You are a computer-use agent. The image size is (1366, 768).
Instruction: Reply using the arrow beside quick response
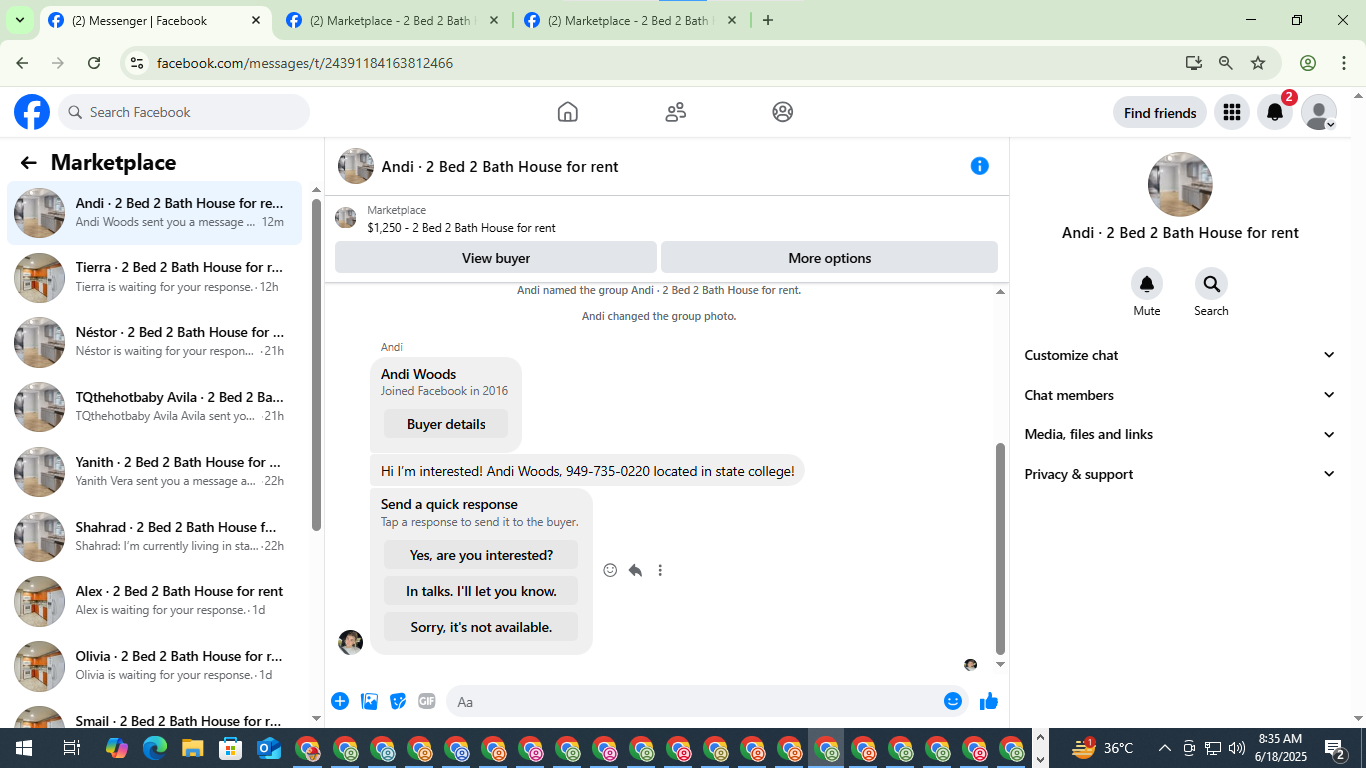[635, 570]
